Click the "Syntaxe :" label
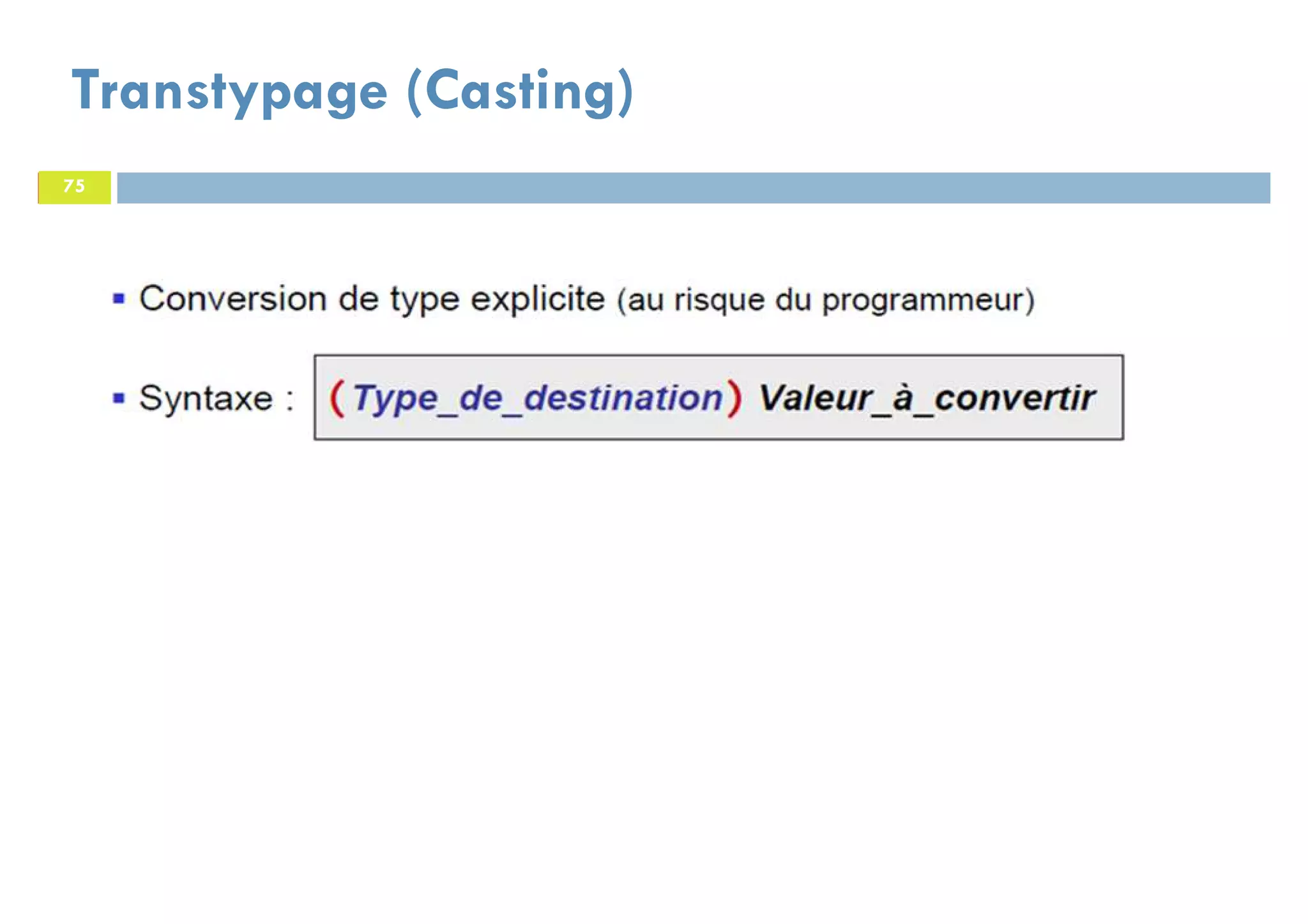Screen dimensions: 1308x924 217,398
